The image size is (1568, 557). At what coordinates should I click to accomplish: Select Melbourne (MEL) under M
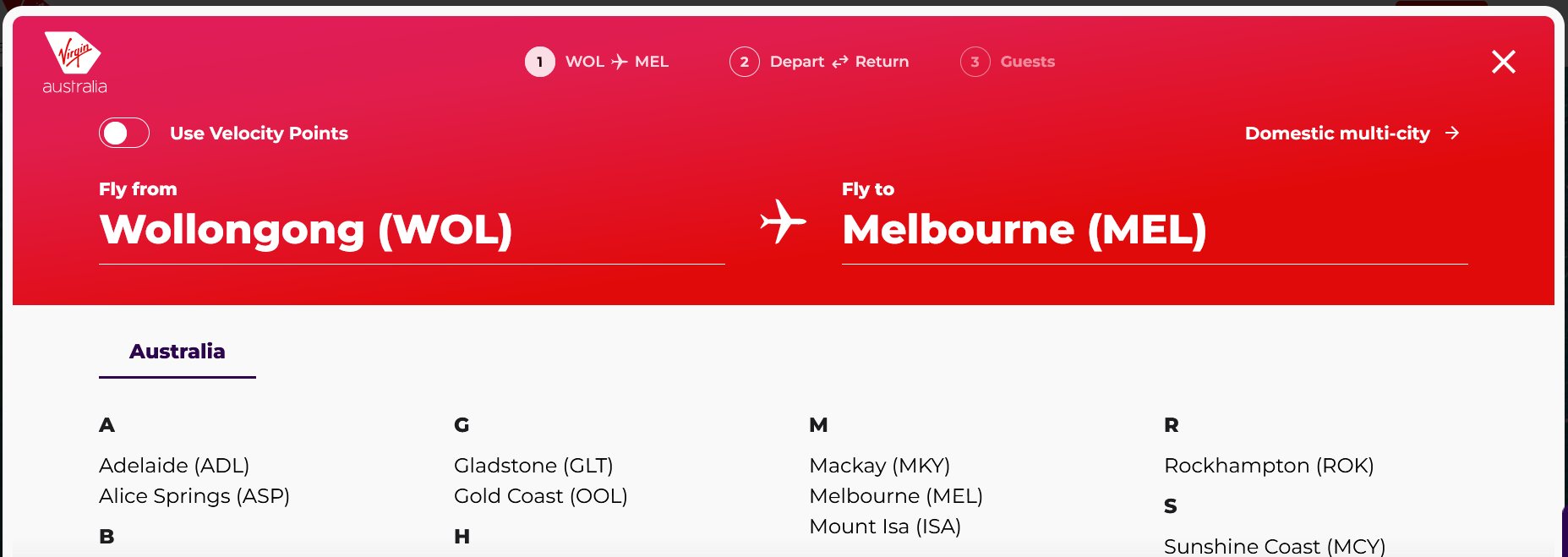(896, 496)
